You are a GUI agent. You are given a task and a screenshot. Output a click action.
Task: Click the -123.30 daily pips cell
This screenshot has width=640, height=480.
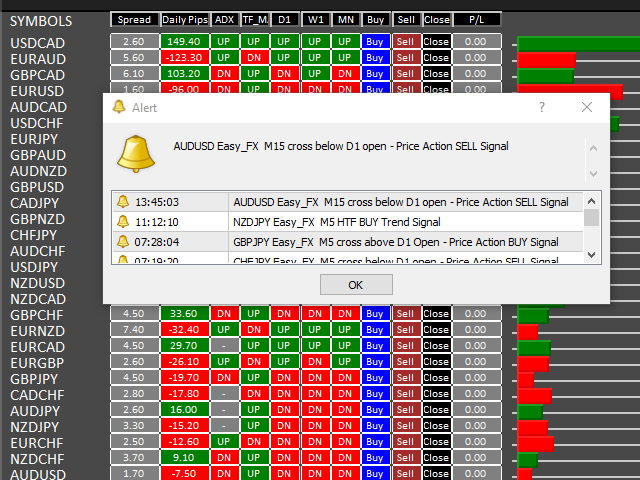point(184,58)
